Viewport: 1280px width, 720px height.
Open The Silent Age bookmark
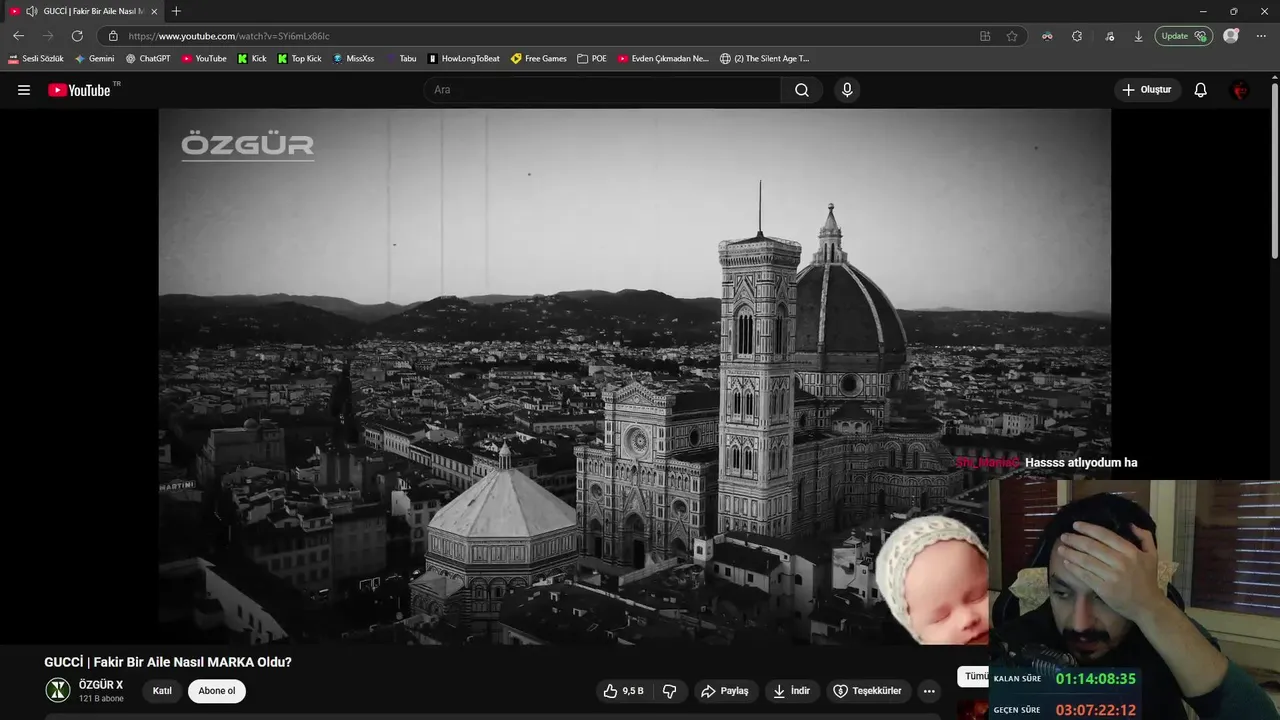(x=765, y=59)
